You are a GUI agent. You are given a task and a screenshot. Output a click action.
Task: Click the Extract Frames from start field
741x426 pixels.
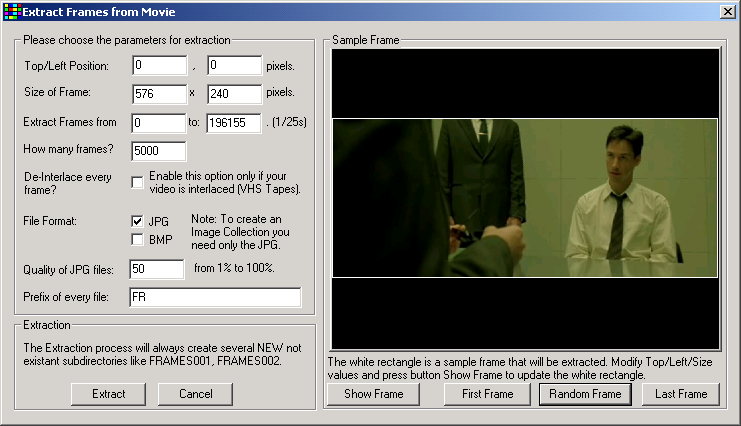(x=158, y=123)
